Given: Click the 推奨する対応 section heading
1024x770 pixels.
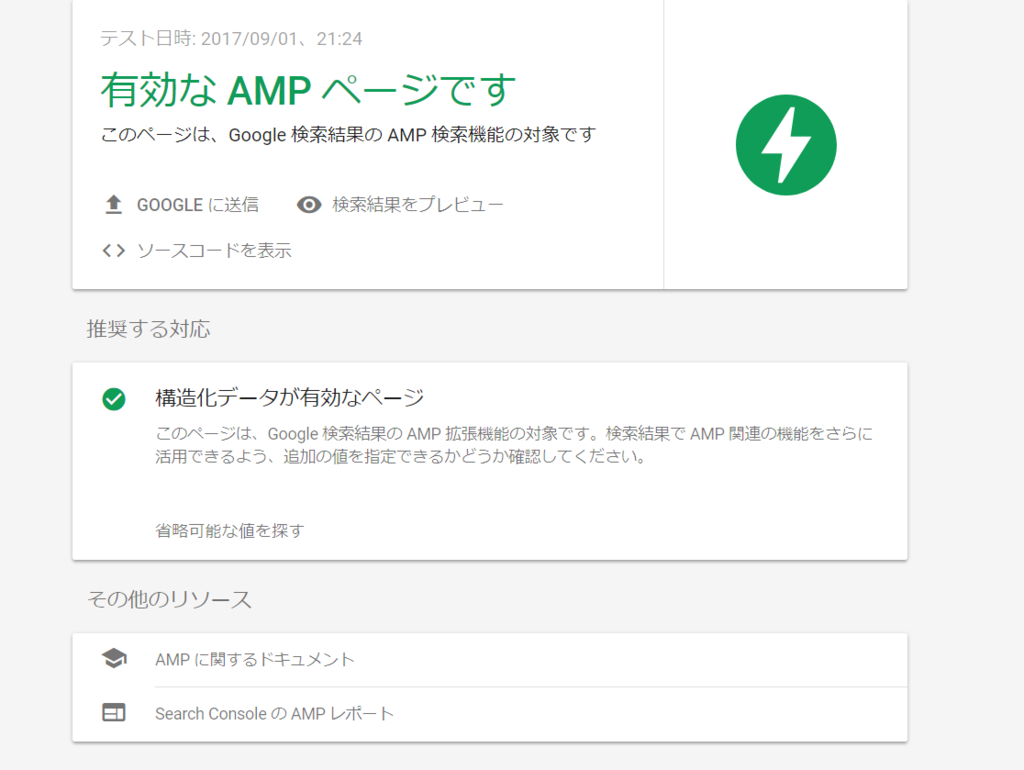Looking at the screenshot, I should tap(148, 329).
